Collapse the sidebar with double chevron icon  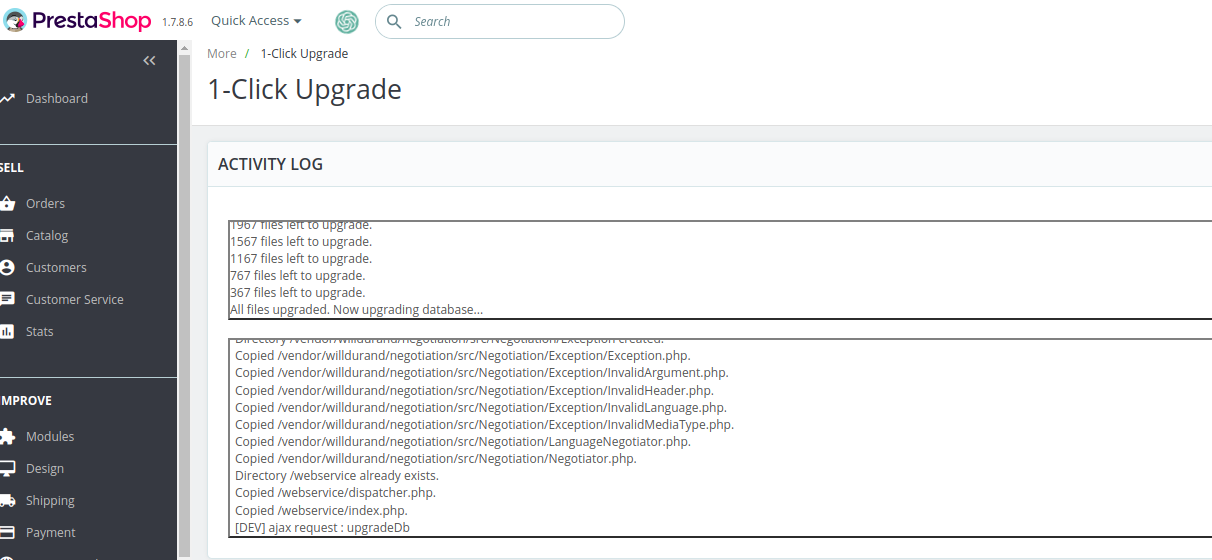click(149, 60)
